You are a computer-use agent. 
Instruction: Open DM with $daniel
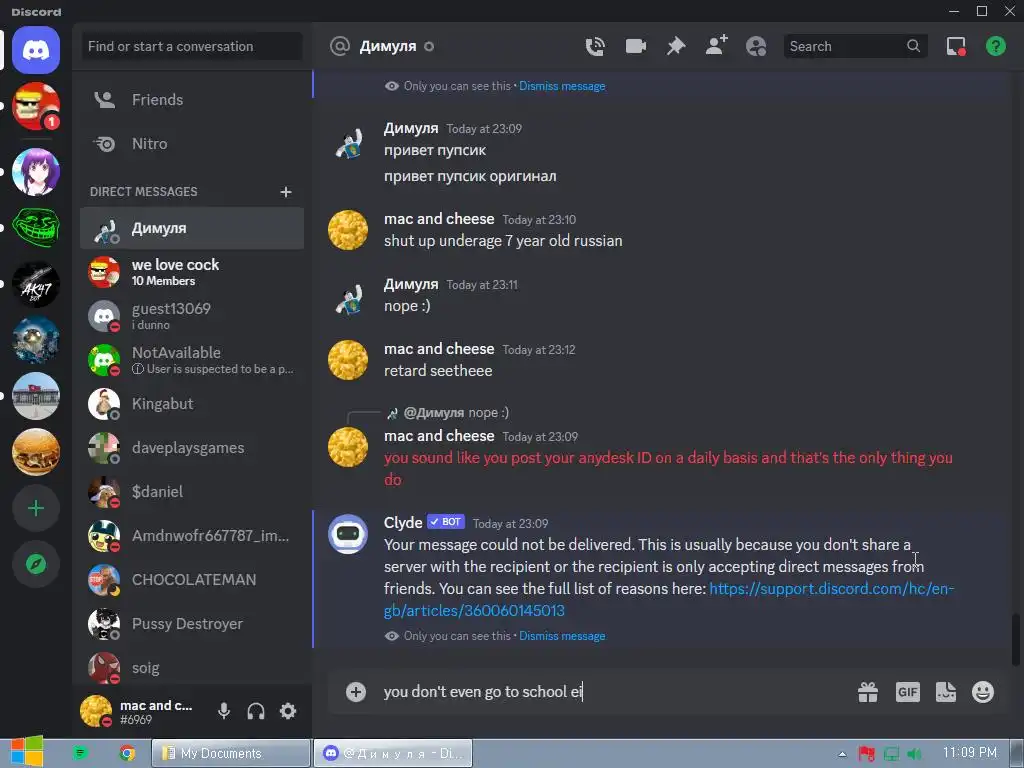pyautogui.click(x=192, y=492)
